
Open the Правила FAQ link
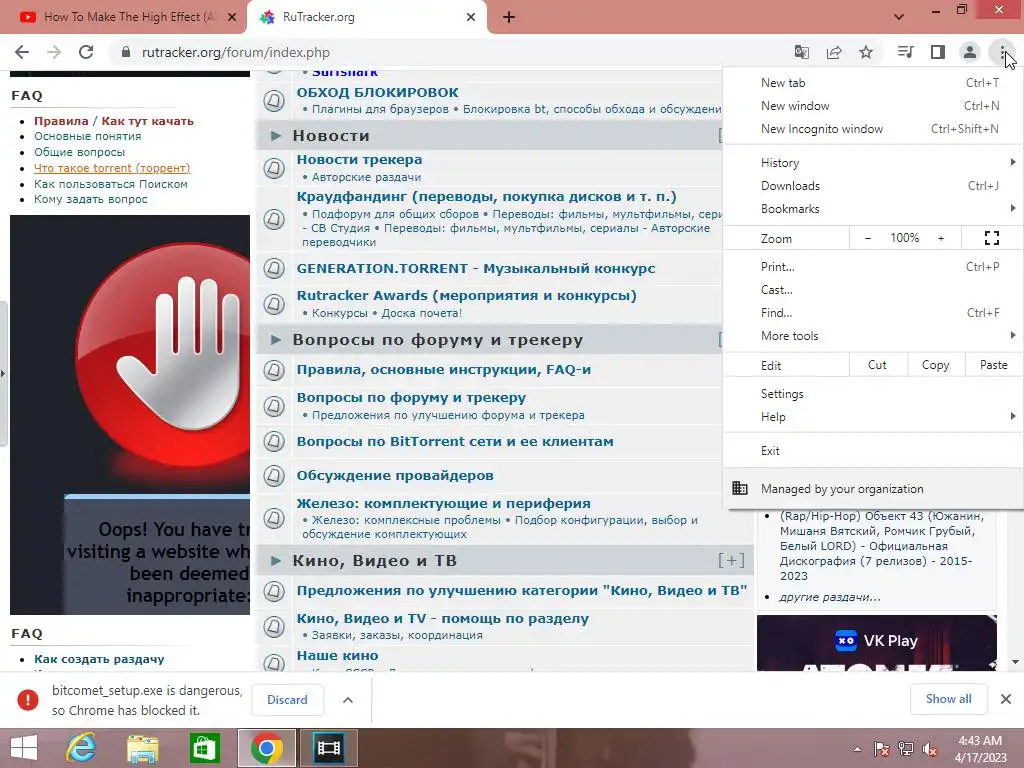(61, 121)
